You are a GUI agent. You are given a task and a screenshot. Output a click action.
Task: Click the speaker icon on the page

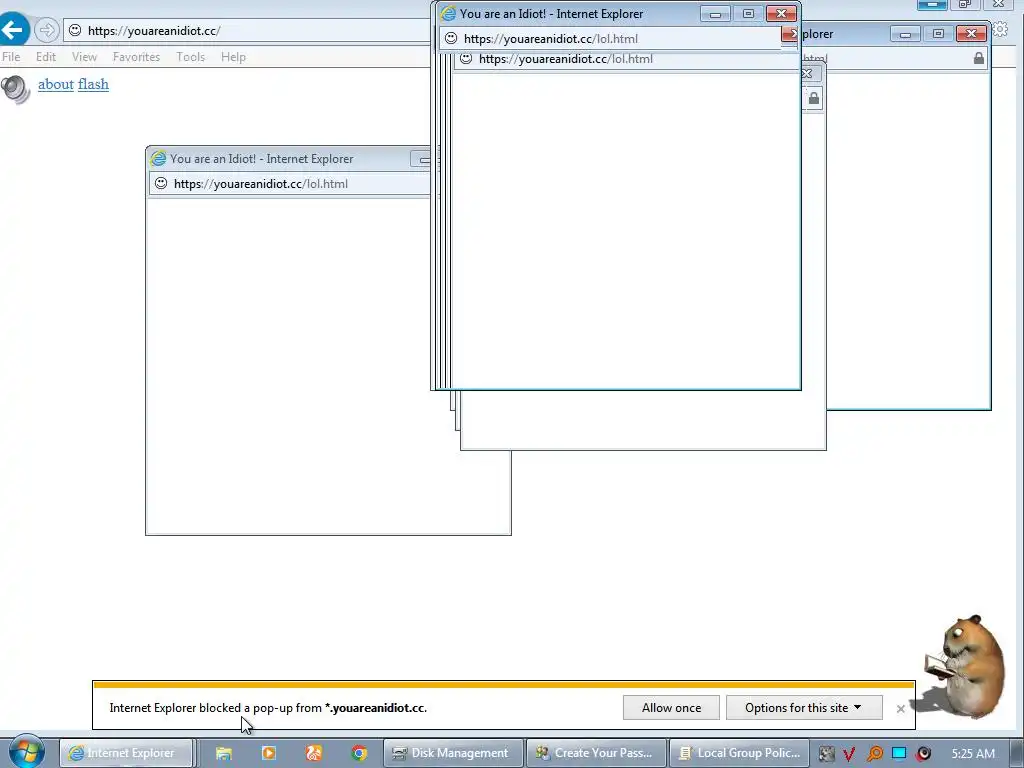pyautogui.click(x=15, y=89)
